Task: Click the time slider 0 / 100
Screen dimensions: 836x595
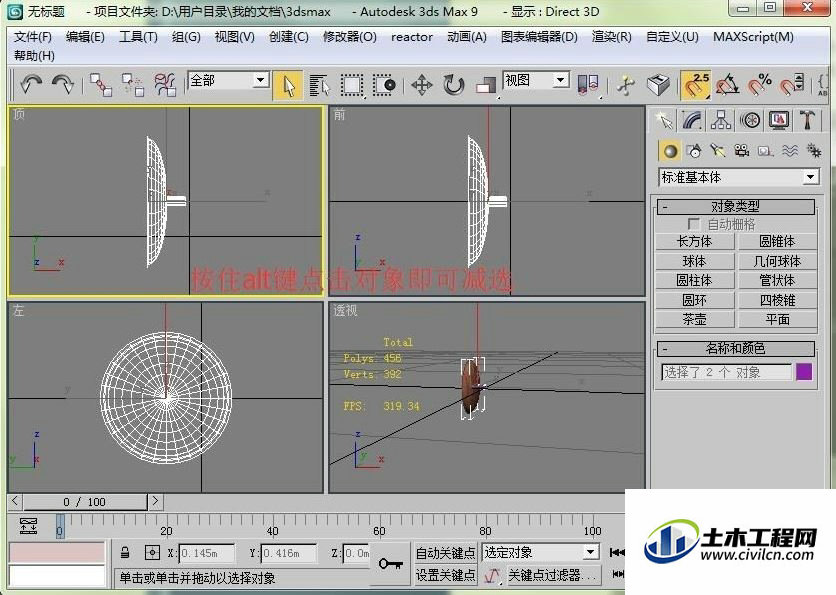Action: click(85, 502)
